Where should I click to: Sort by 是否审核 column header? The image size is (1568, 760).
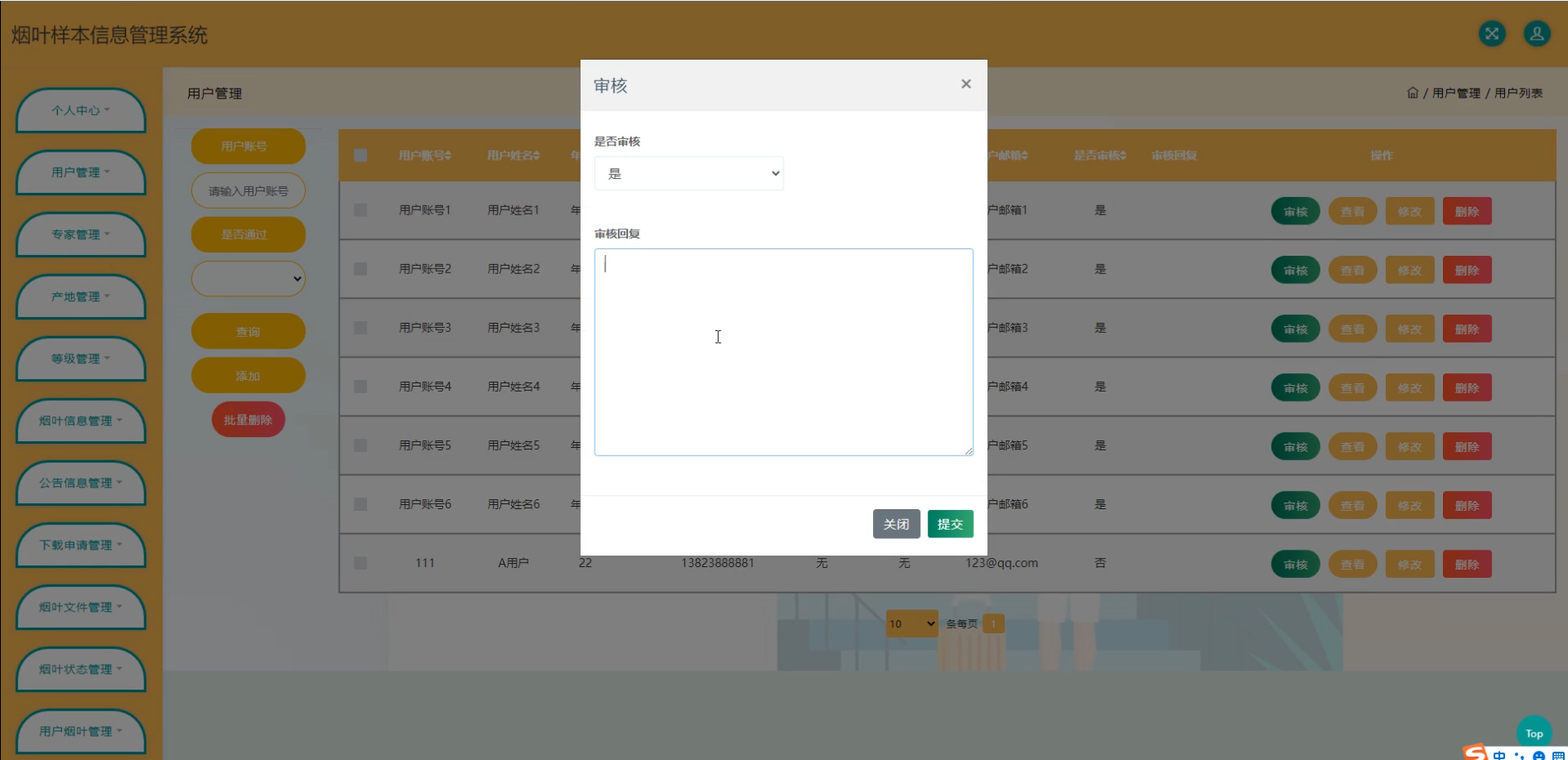[1100, 155]
